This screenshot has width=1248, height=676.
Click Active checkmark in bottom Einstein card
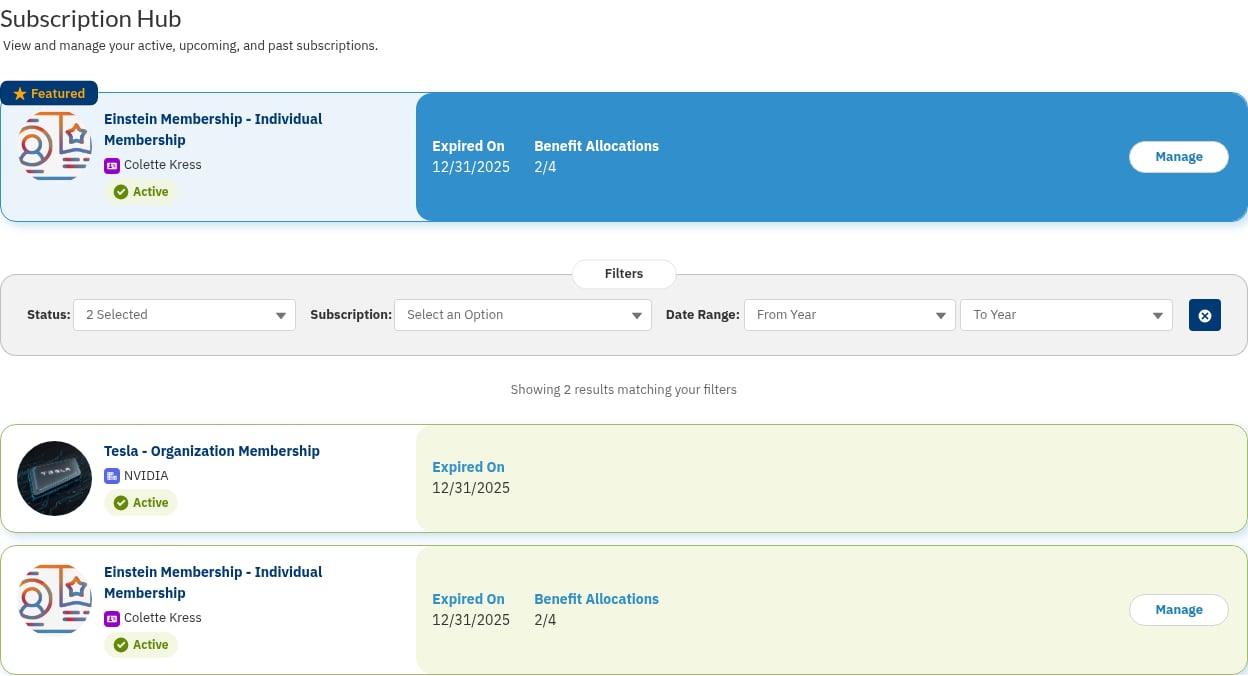(x=121, y=645)
